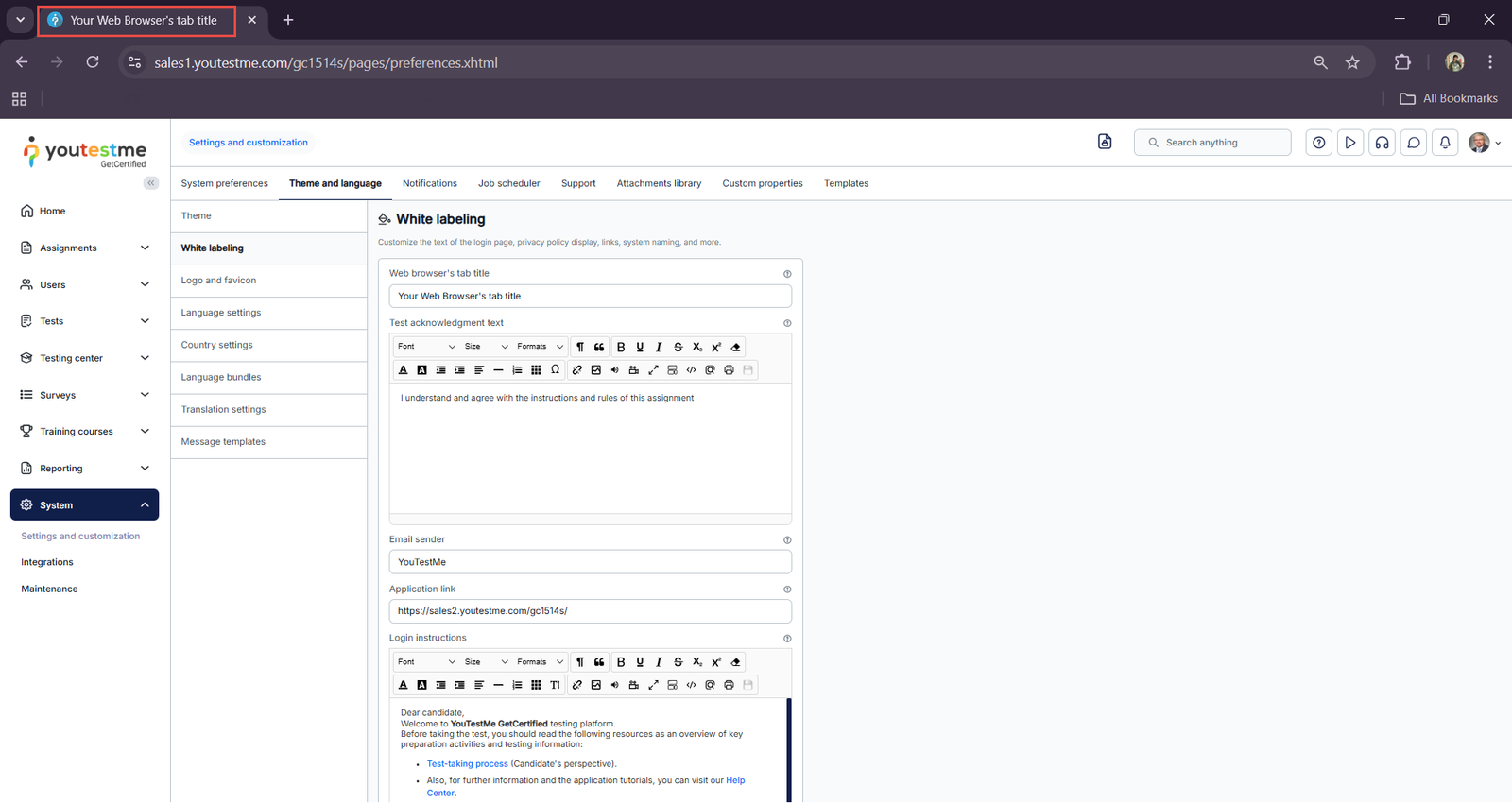Open code view in Login instructions editor
Viewport: 1512px width, 803px height.
coord(691,685)
